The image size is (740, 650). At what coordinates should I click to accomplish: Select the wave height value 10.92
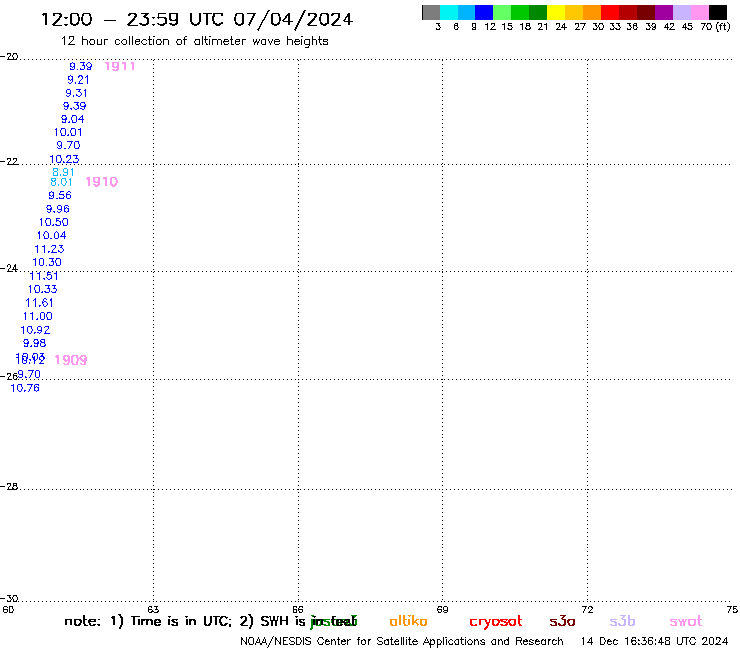tap(35, 330)
